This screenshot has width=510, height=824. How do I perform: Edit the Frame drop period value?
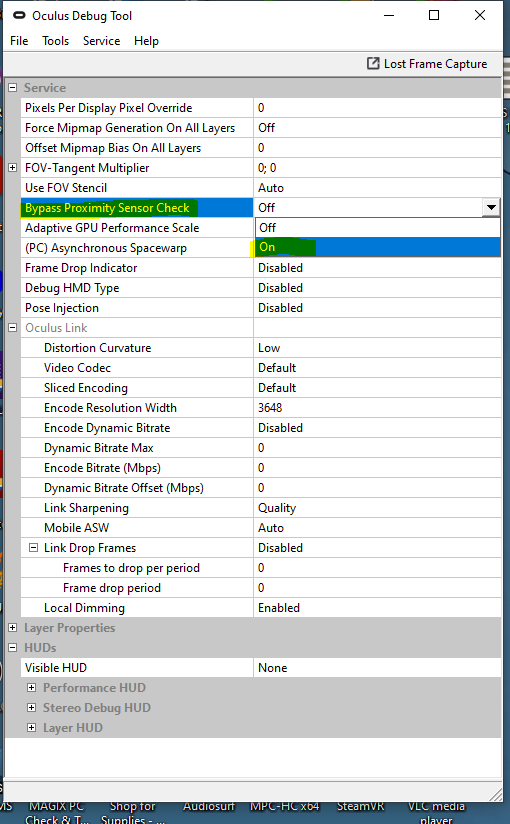tap(377, 588)
